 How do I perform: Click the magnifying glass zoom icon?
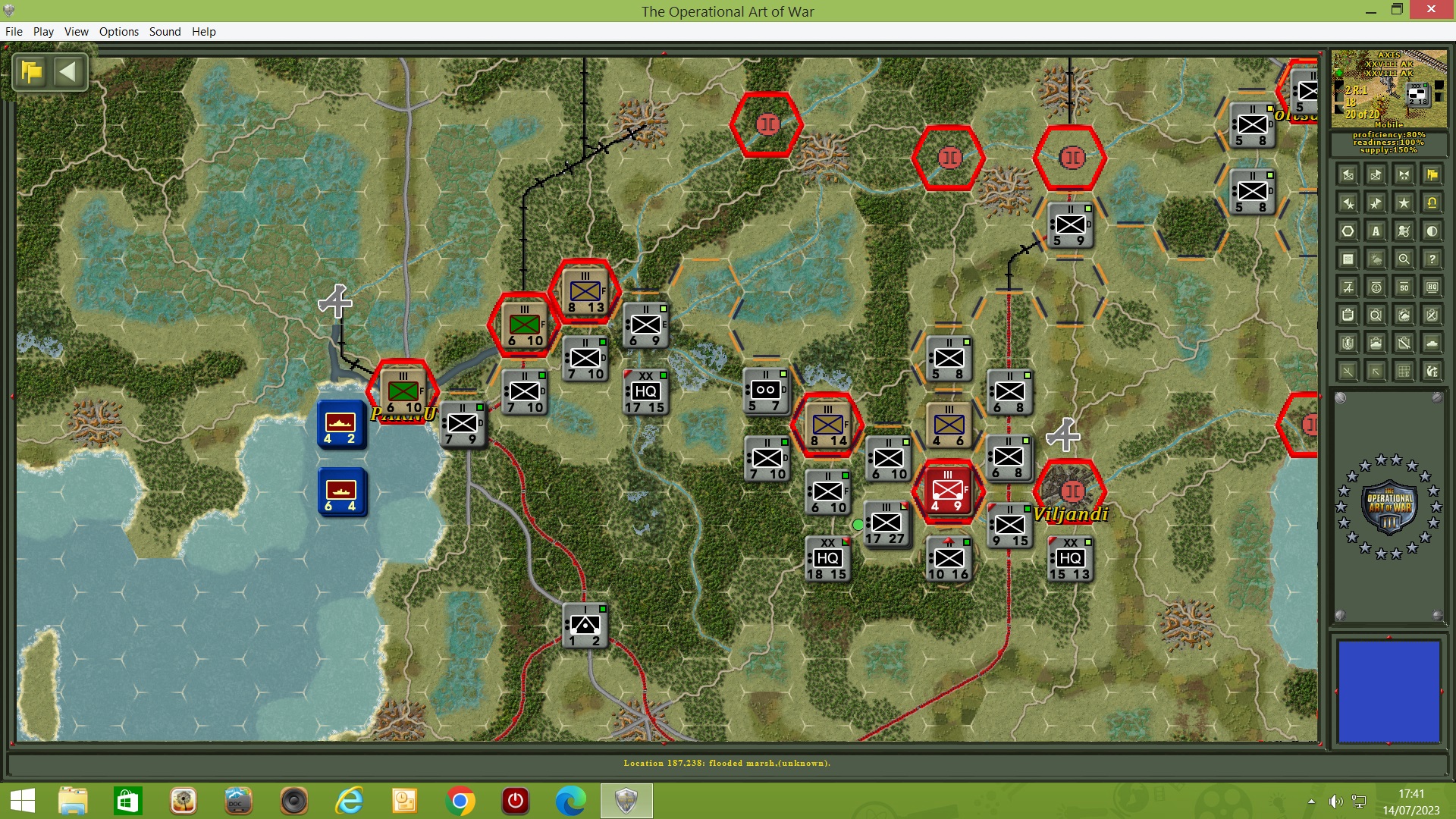[x=1404, y=258]
